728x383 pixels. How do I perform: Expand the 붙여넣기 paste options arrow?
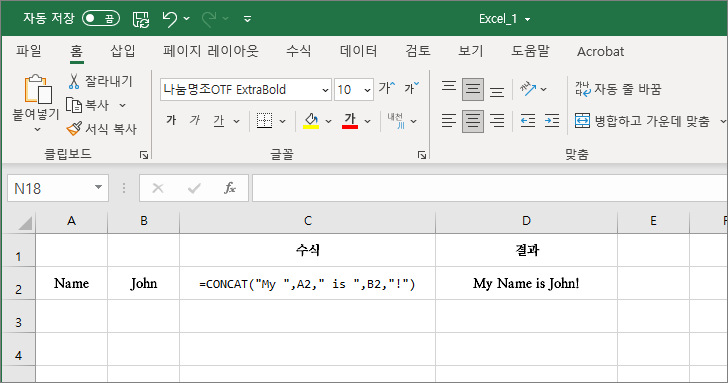pos(38,130)
